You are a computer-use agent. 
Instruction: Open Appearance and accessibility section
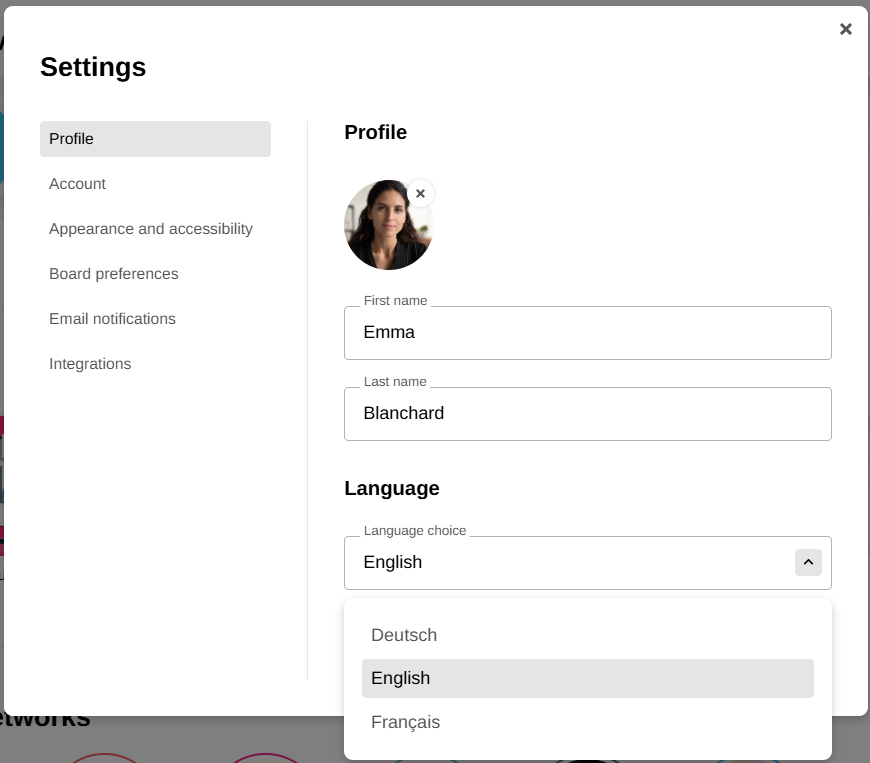tap(151, 229)
